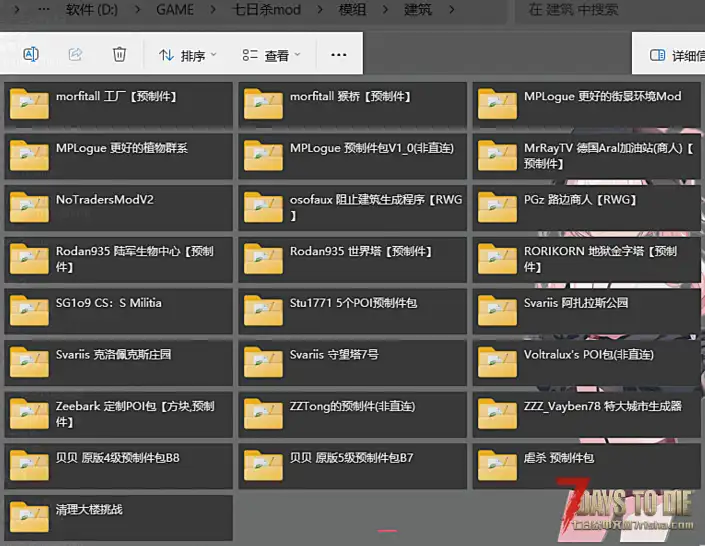Select folder icon of 贝贝 原版5级预制件包B7
705x546 pixels.
(263, 465)
